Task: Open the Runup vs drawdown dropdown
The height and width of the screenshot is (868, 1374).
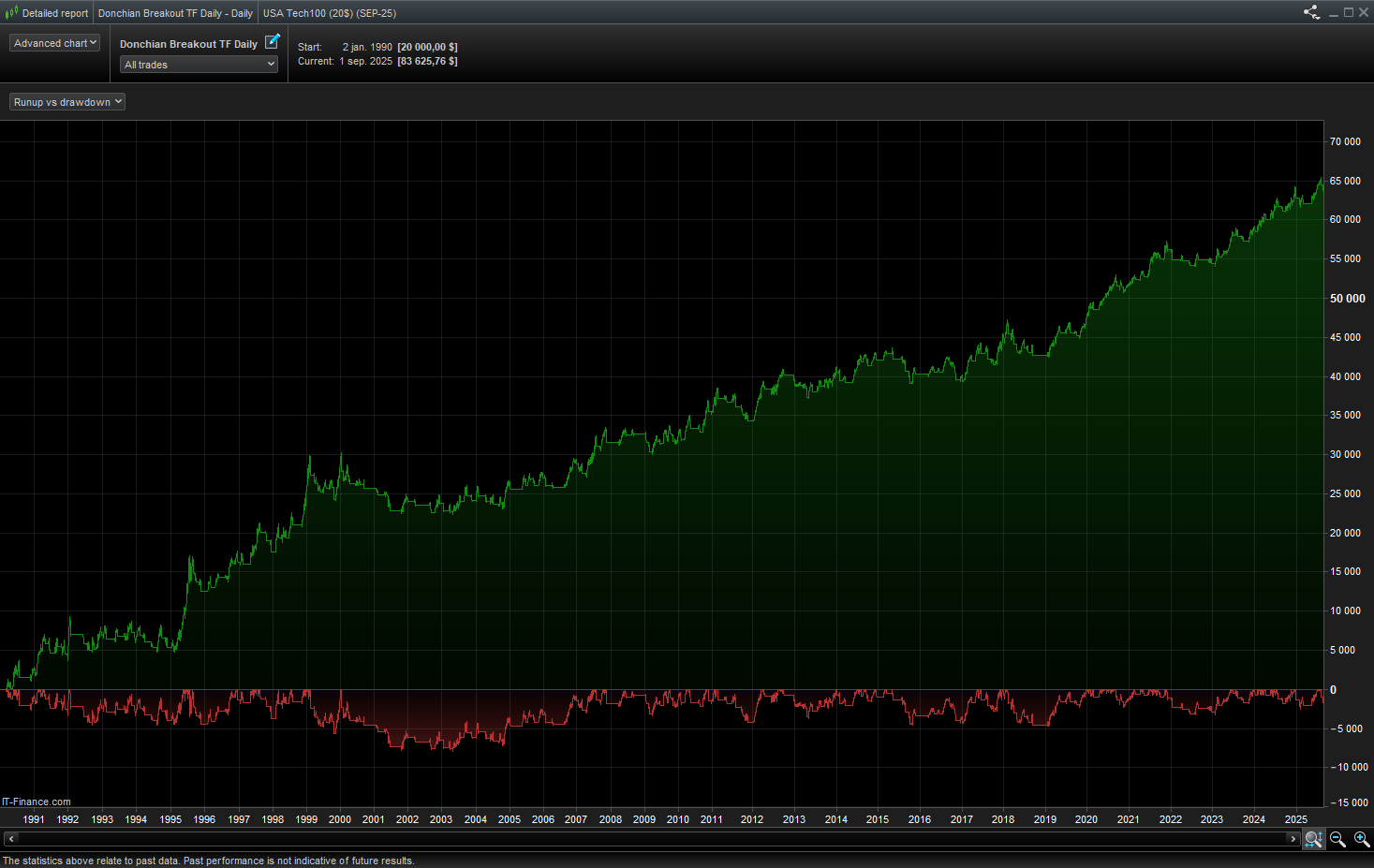Action: click(67, 102)
